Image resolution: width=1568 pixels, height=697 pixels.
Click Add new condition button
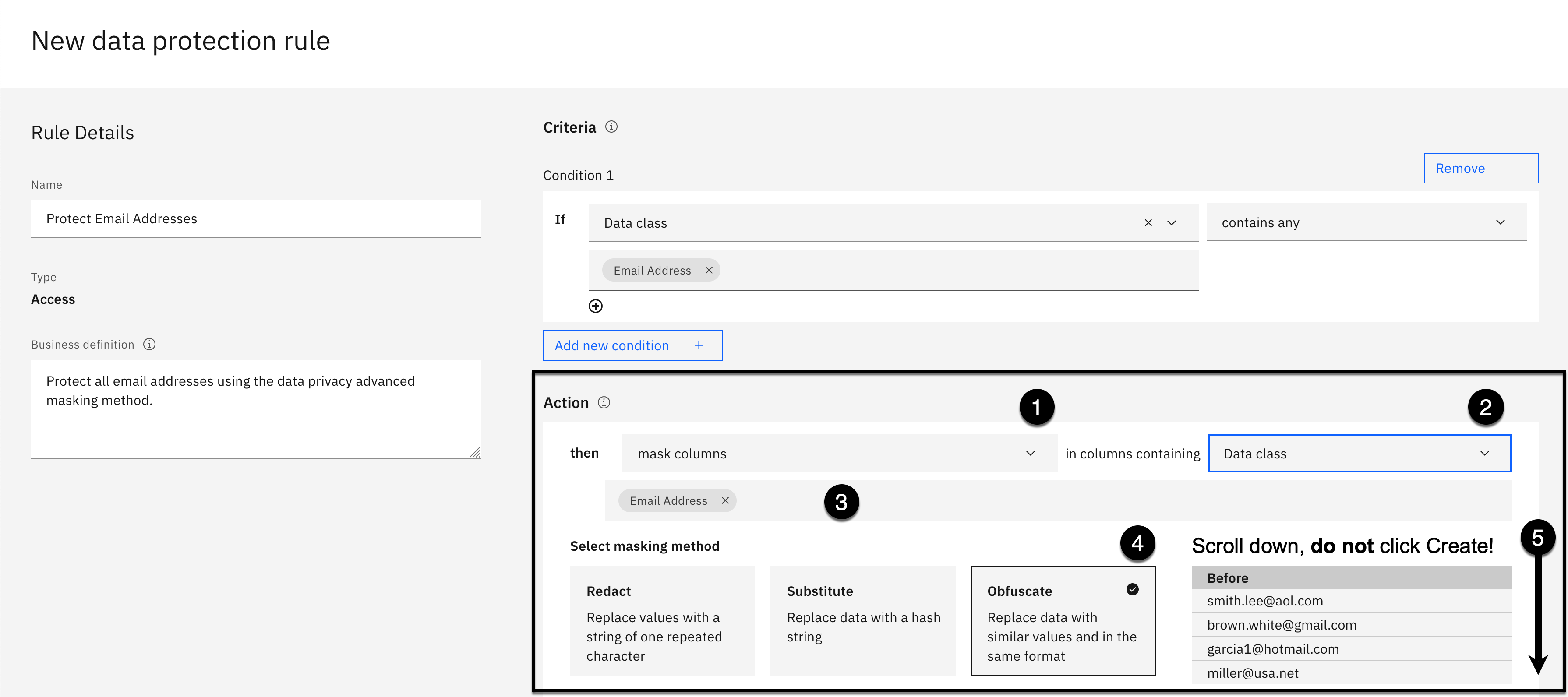pyautogui.click(x=632, y=345)
